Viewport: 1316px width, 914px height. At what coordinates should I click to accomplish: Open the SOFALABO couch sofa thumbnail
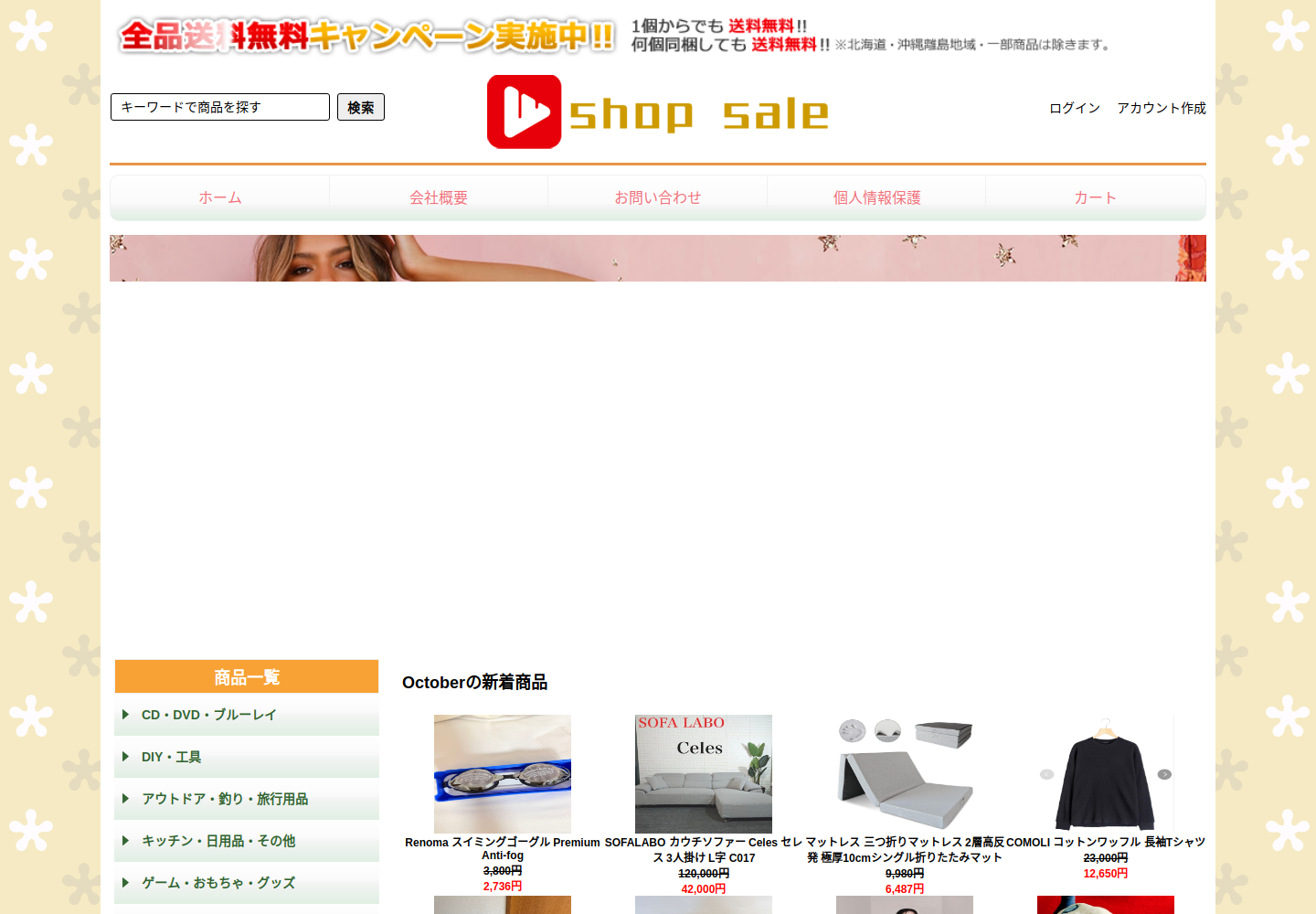point(704,774)
